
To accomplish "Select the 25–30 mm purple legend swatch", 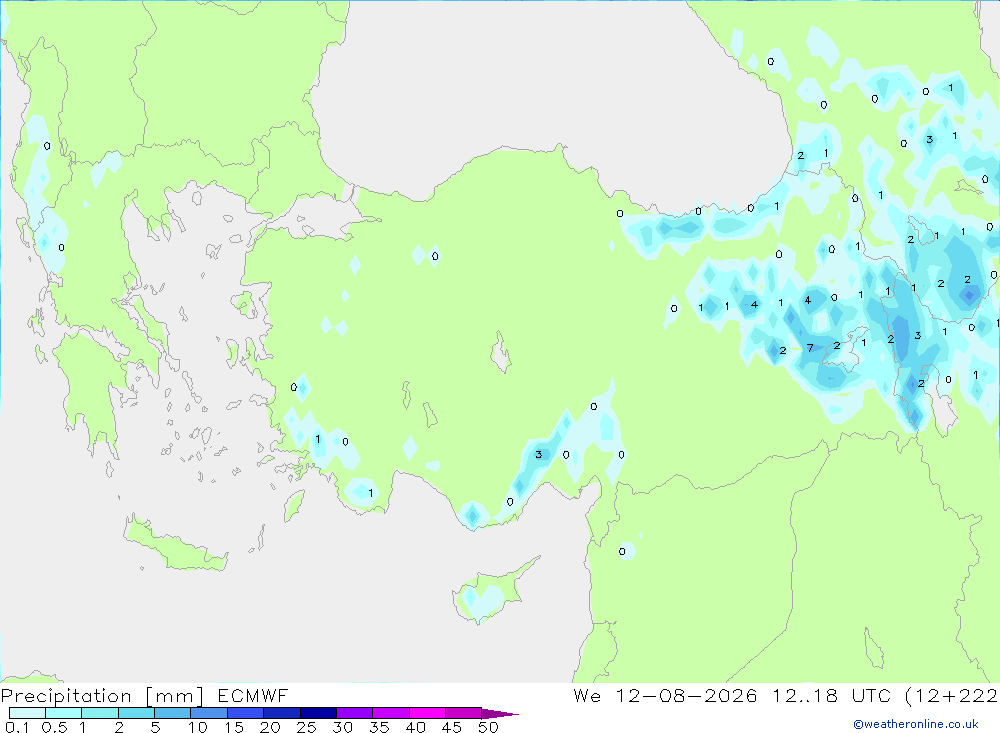I will point(318,713).
